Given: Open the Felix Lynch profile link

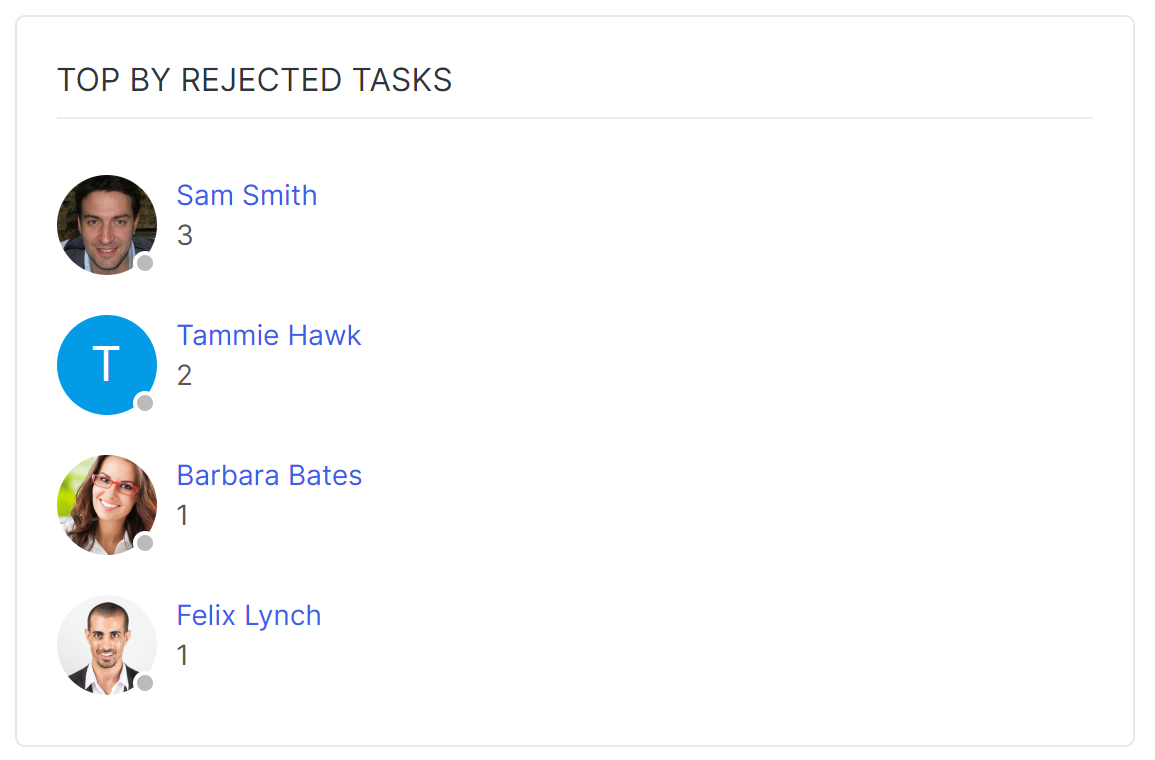Looking at the screenshot, I should pos(249,615).
